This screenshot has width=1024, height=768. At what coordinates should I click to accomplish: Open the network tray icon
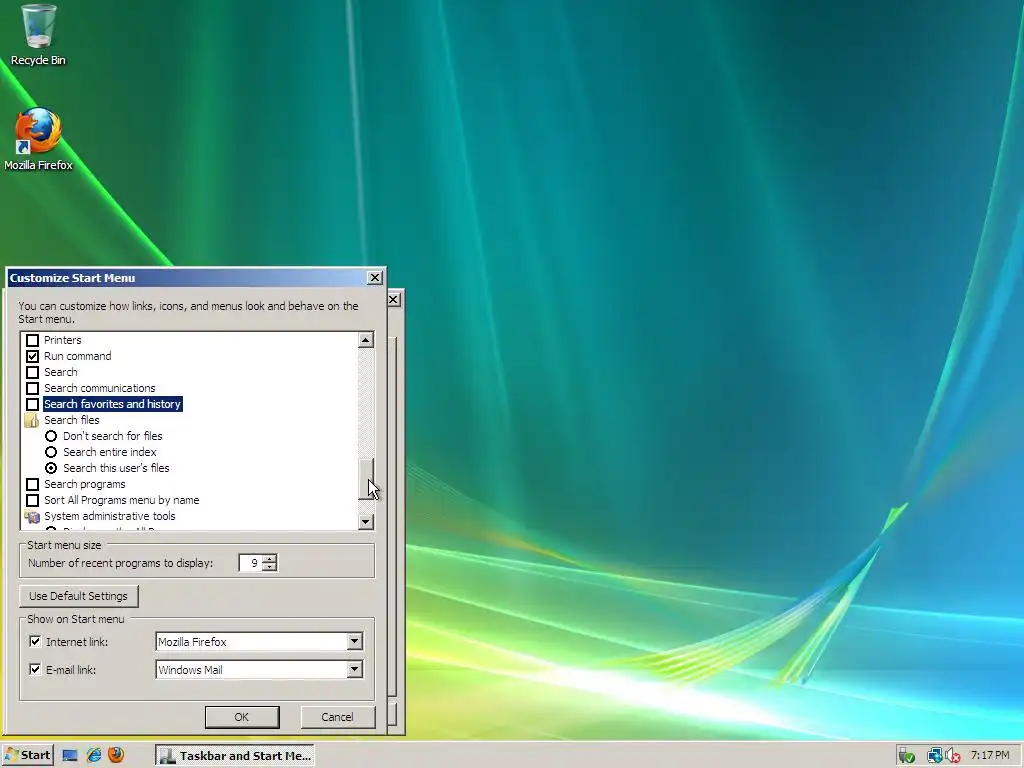click(x=935, y=756)
